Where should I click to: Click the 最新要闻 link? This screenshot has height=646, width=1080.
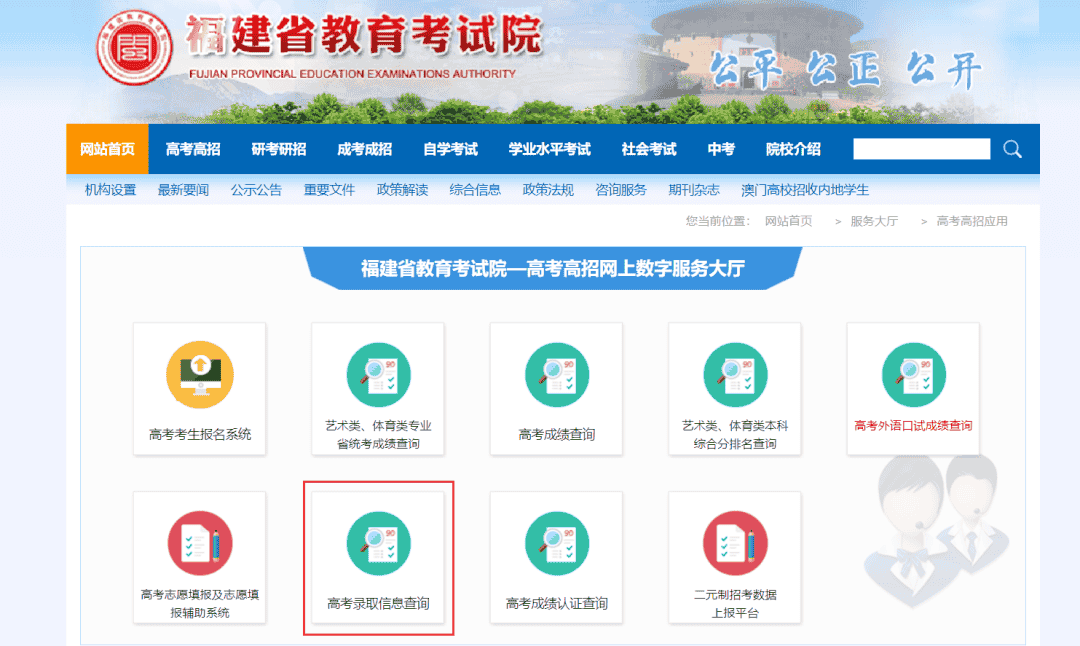click(183, 189)
